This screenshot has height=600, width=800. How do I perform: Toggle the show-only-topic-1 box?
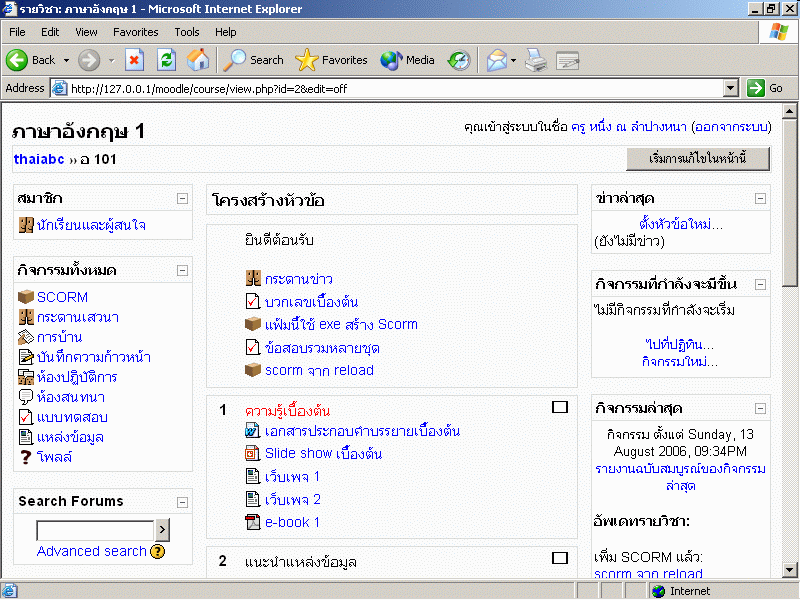560,407
